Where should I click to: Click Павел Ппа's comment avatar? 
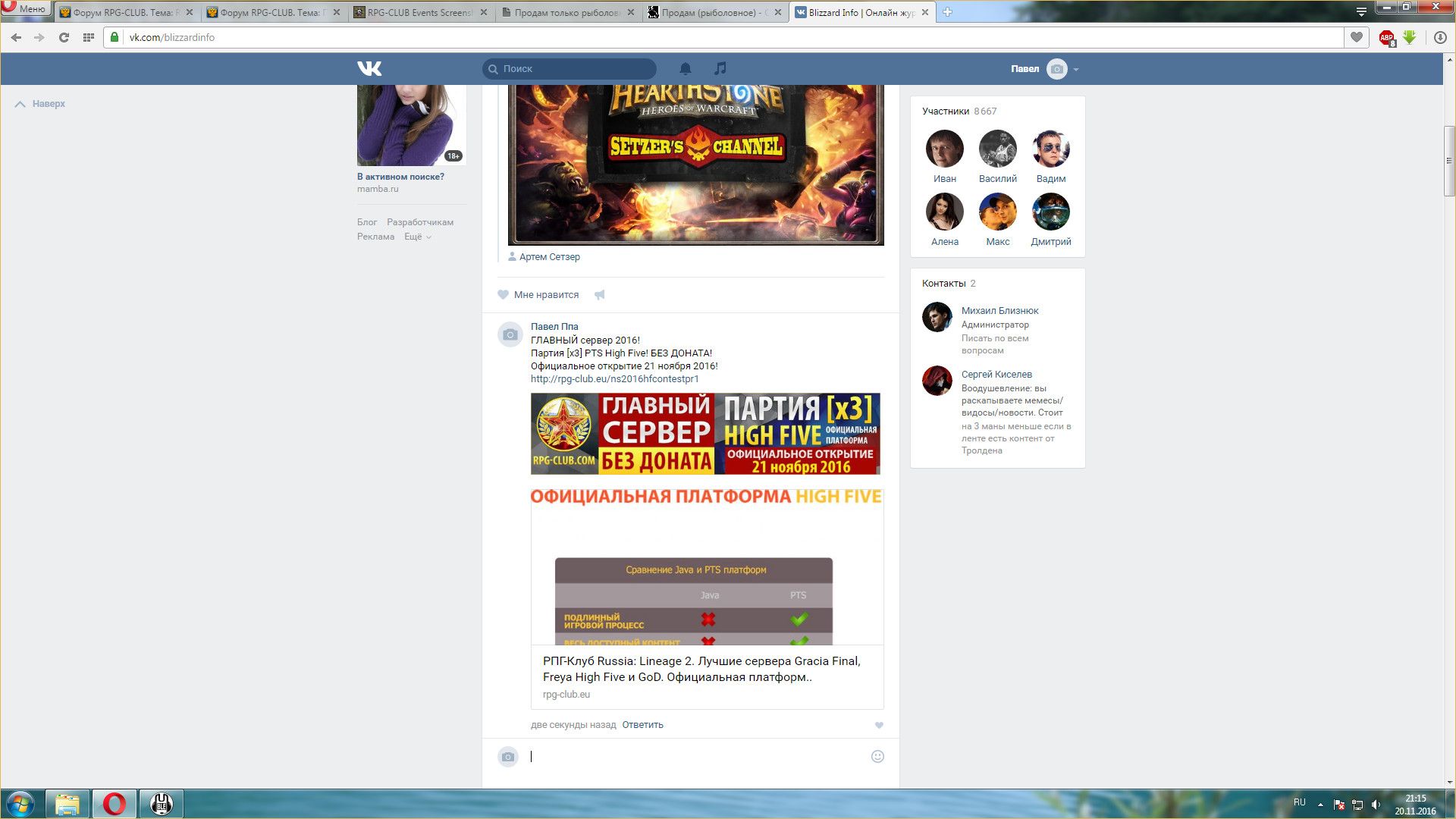(510, 334)
